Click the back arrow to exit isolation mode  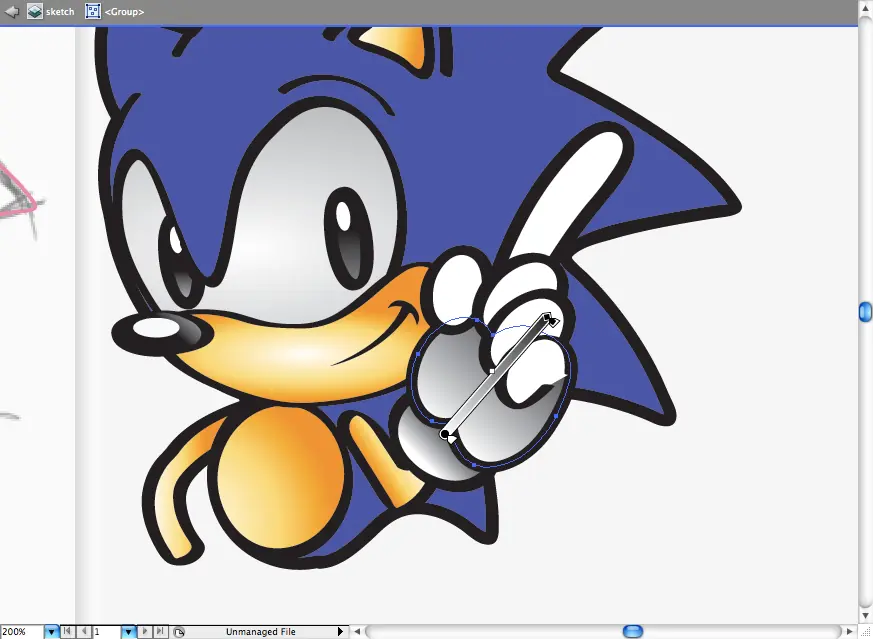[12, 11]
